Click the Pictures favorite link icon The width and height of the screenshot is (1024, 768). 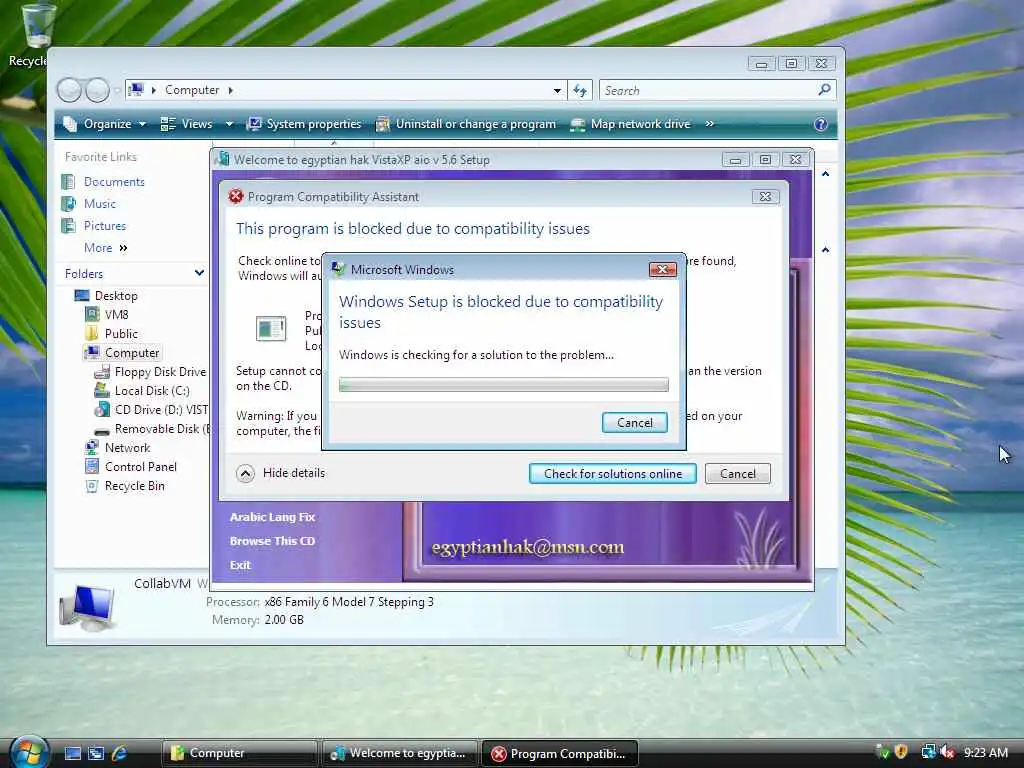(x=68, y=226)
